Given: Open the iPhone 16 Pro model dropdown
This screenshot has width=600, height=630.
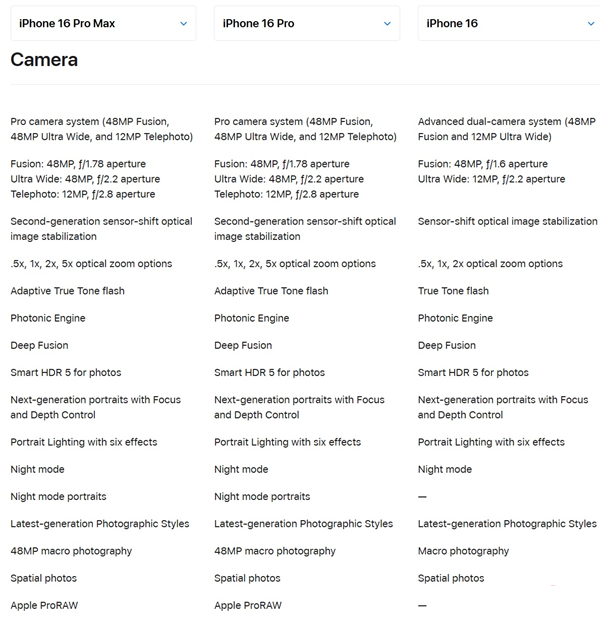Looking at the screenshot, I should (307, 23).
